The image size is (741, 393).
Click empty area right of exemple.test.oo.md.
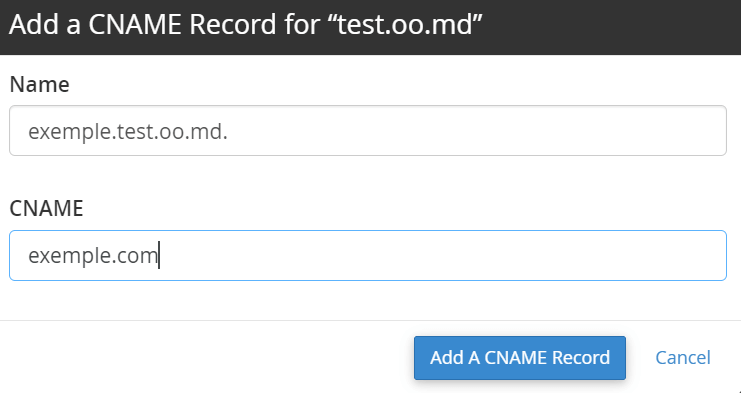pyautogui.click(x=473, y=130)
